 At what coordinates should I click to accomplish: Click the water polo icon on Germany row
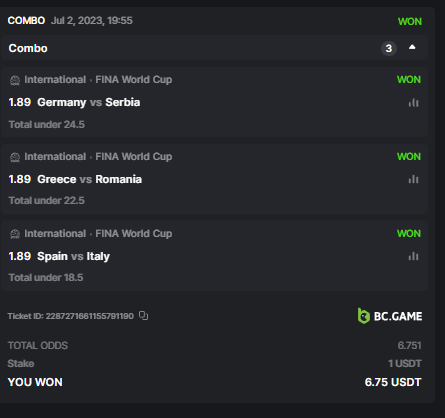(15, 80)
